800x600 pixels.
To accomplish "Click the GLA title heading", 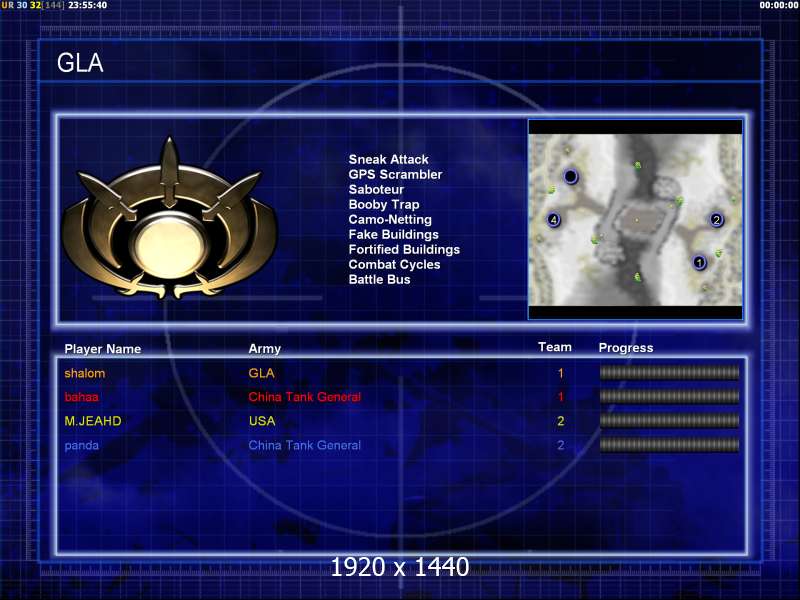I will [80, 63].
